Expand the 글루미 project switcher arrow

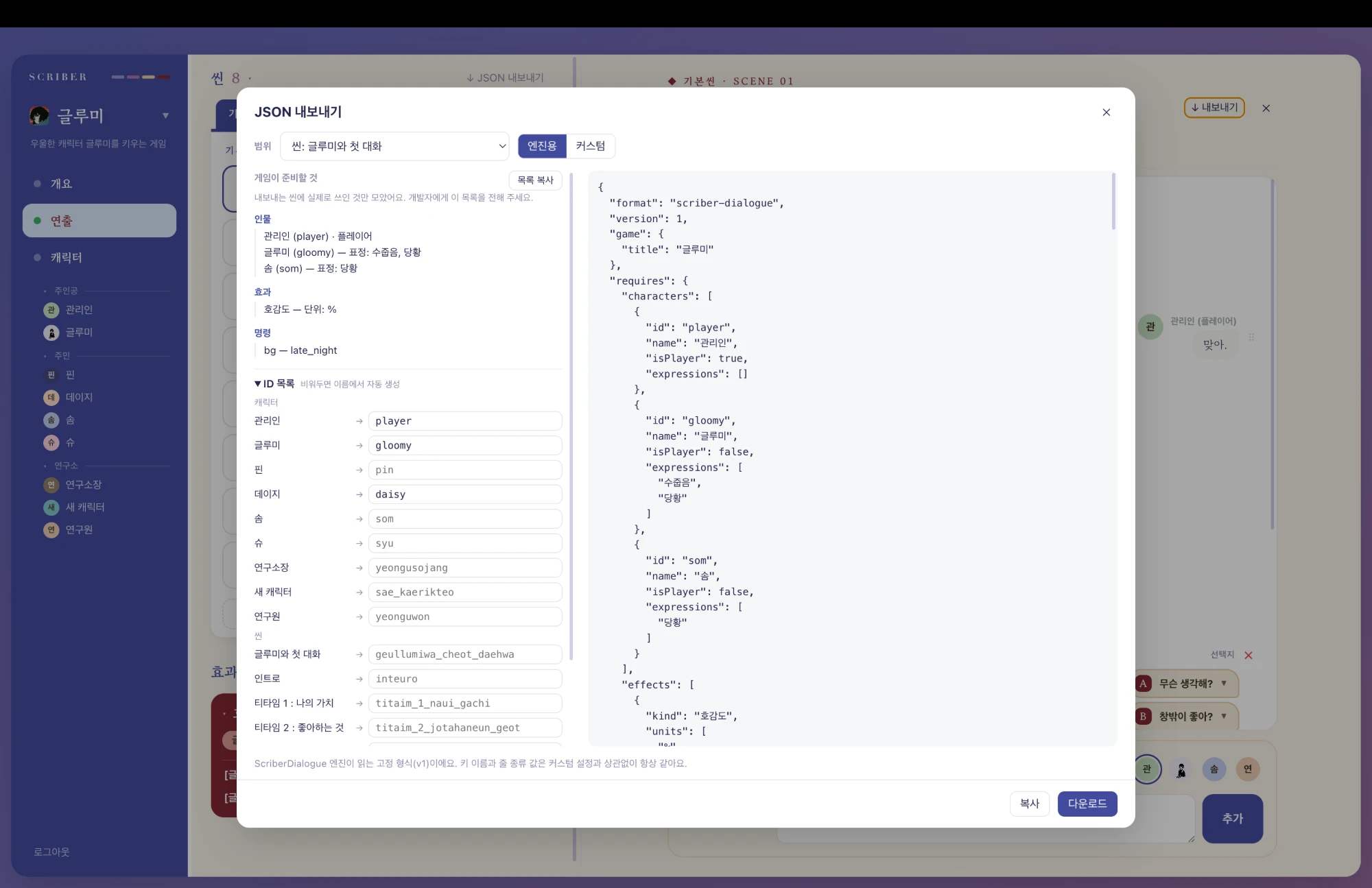[165, 115]
